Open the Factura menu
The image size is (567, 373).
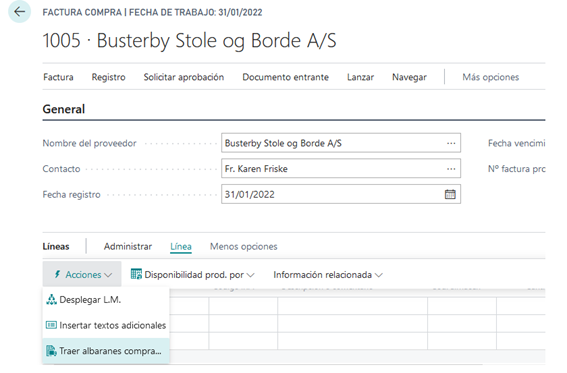(x=58, y=77)
